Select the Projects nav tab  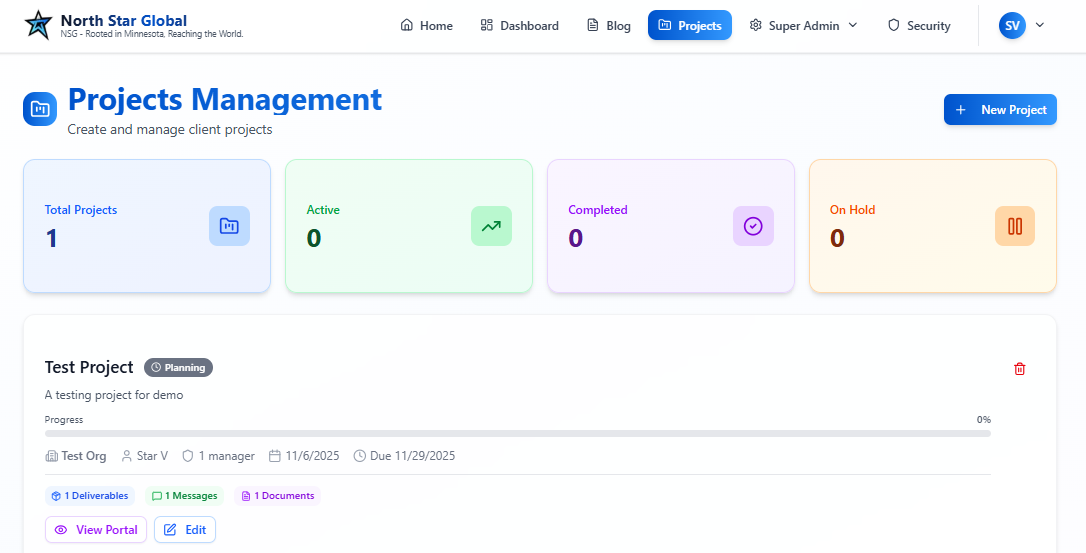[690, 26]
